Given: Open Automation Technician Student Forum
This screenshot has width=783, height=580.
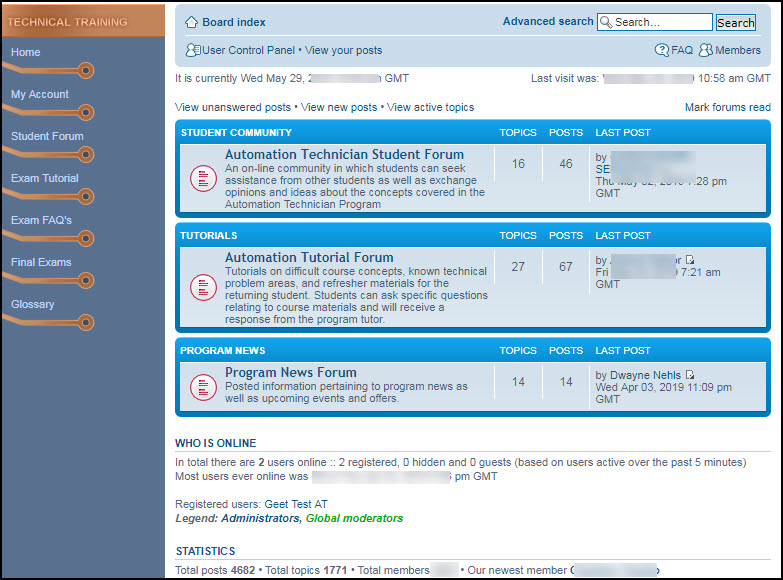Looking at the screenshot, I should click(x=344, y=154).
